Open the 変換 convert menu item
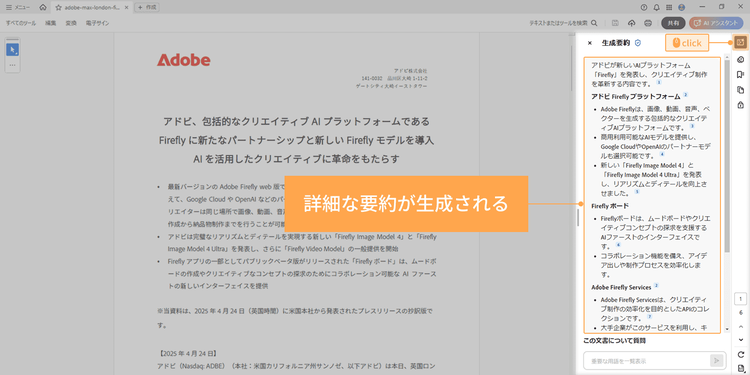 tap(71, 23)
